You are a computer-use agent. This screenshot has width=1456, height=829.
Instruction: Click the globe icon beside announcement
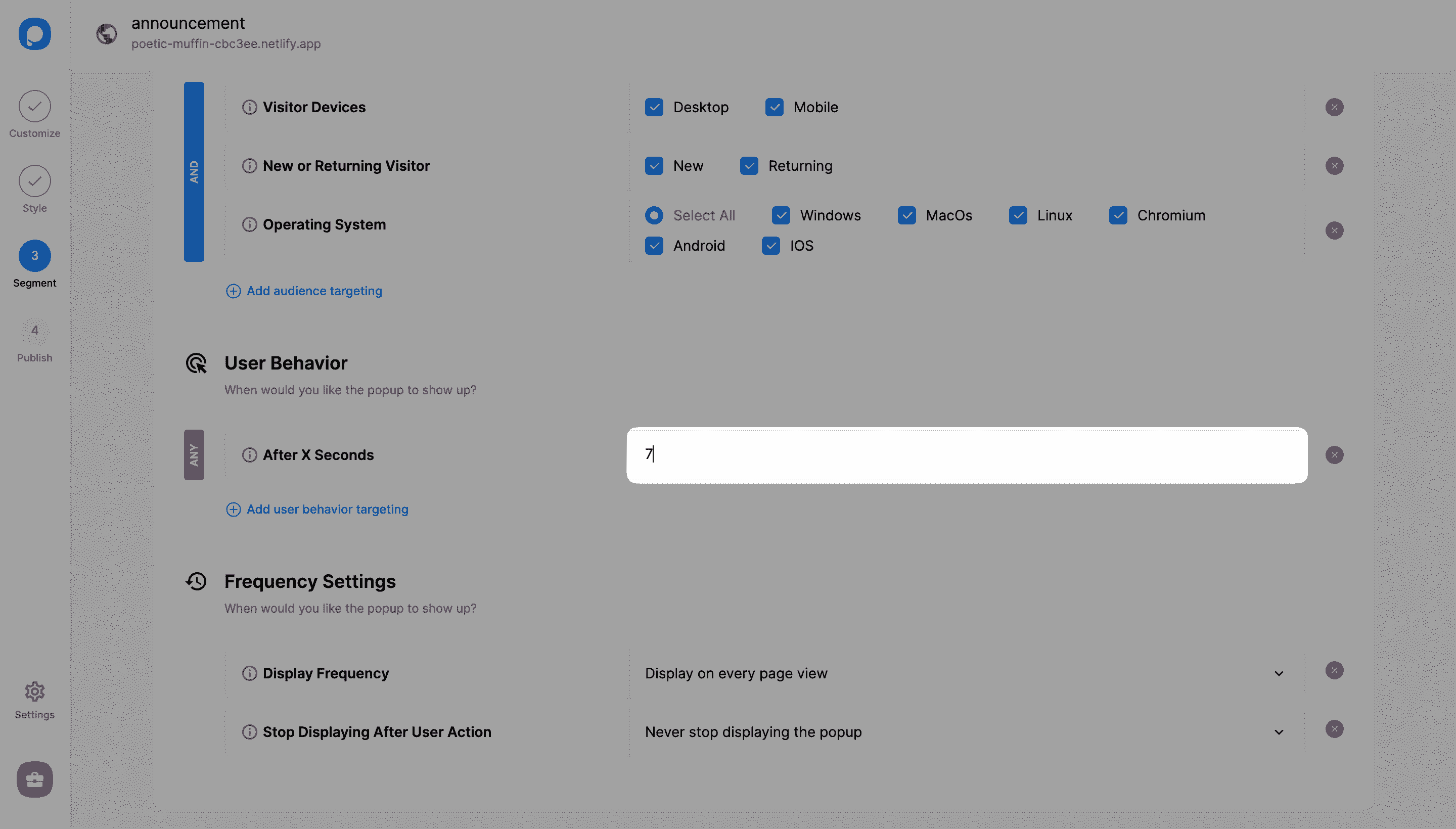[107, 34]
